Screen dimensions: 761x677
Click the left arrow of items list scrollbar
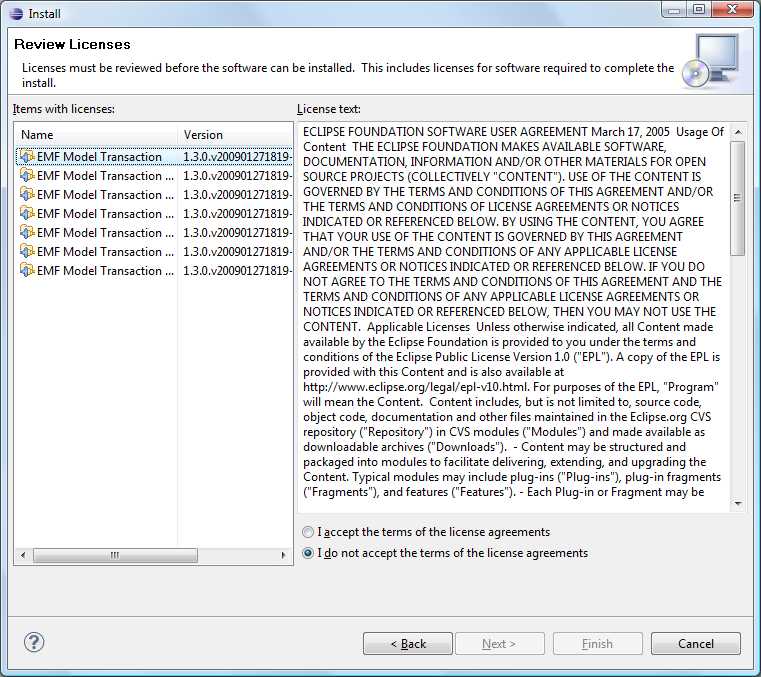pos(23,555)
